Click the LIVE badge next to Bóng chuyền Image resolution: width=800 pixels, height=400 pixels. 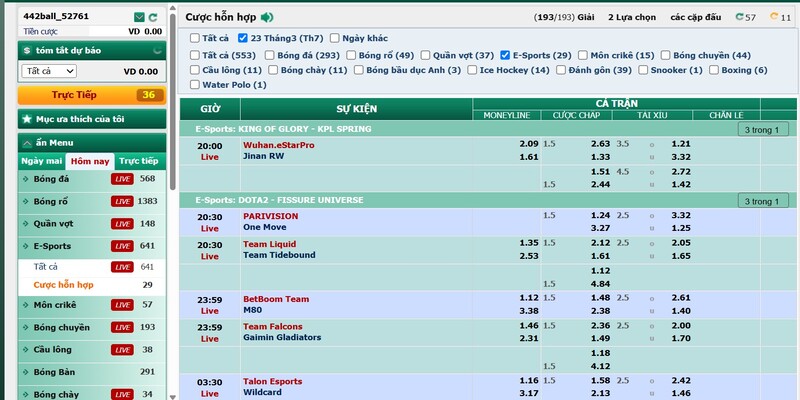(122, 328)
